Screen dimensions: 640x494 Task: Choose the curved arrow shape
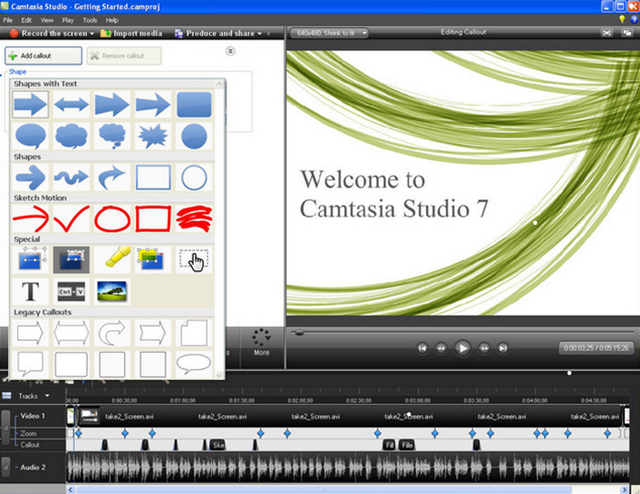(112, 177)
